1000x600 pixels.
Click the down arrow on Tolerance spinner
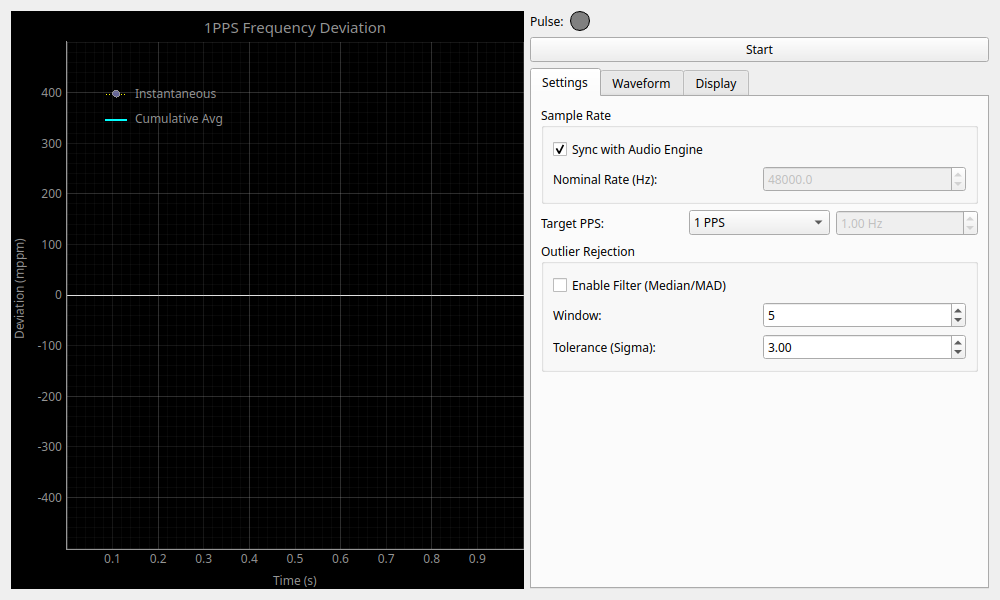pyautogui.click(x=958, y=352)
